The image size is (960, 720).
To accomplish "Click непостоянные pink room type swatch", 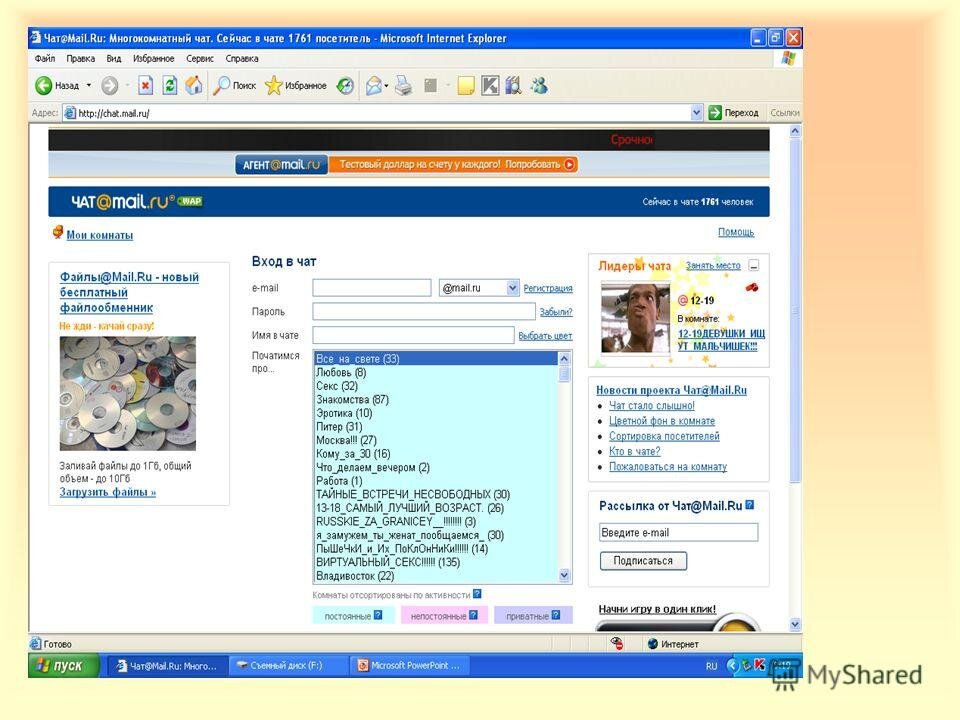I will 444,615.
